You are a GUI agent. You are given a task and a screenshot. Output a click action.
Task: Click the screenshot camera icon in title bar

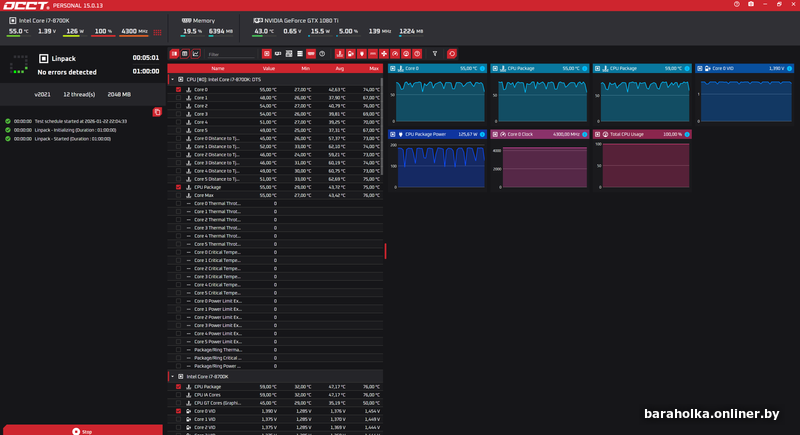click(x=751, y=5)
